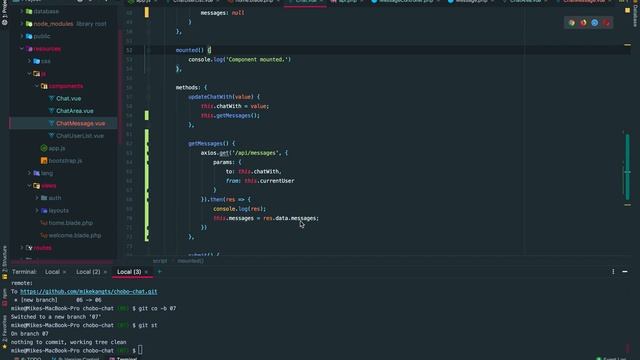Open preview in Chrome browser icon
640x360 pixels.
(x=571, y=23)
